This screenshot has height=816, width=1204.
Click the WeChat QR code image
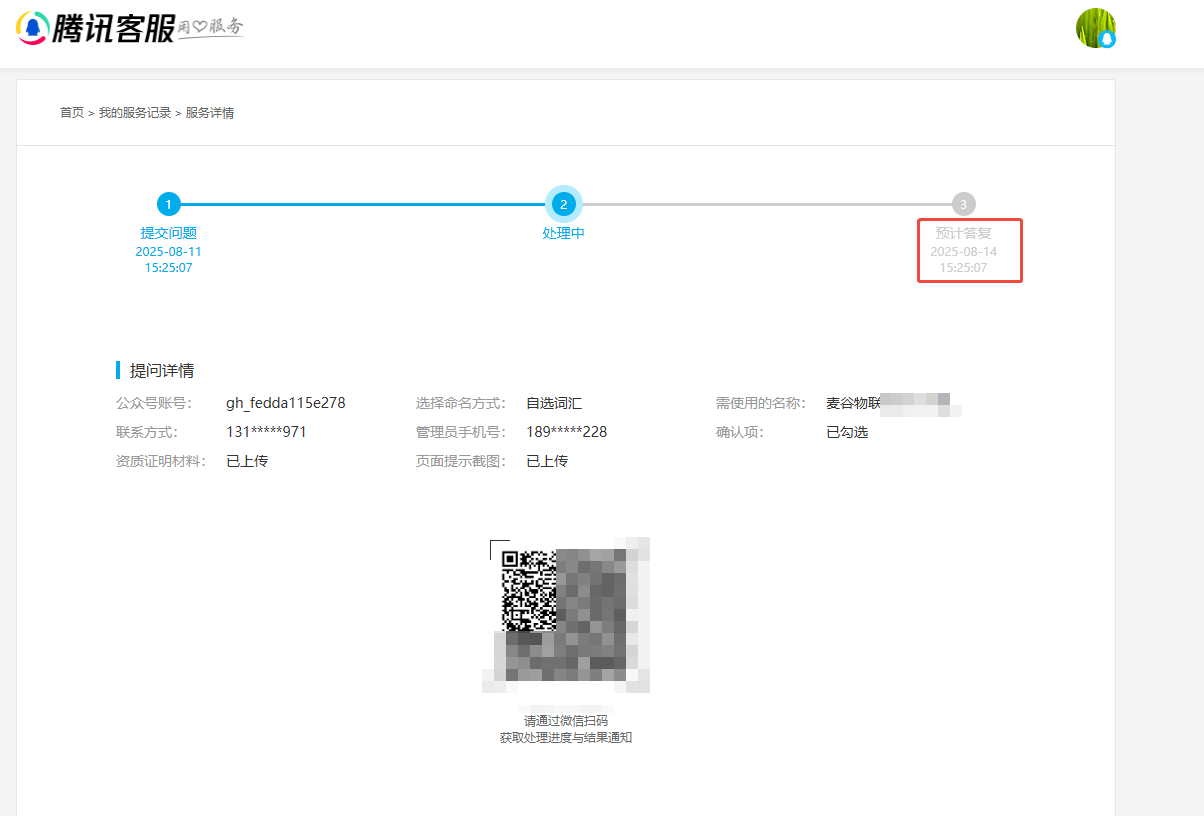(x=566, y=615)
